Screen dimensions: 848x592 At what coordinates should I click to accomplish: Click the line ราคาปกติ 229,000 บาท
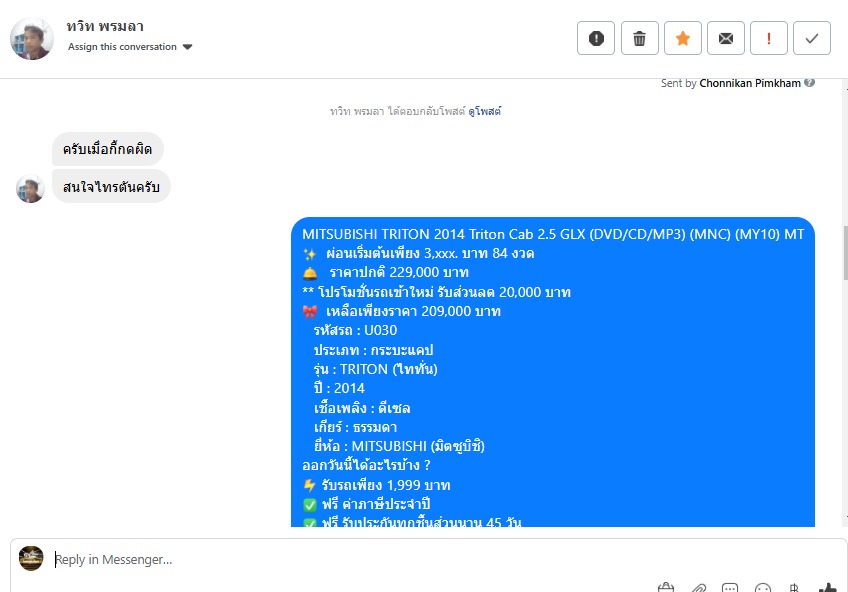point(386,272)
